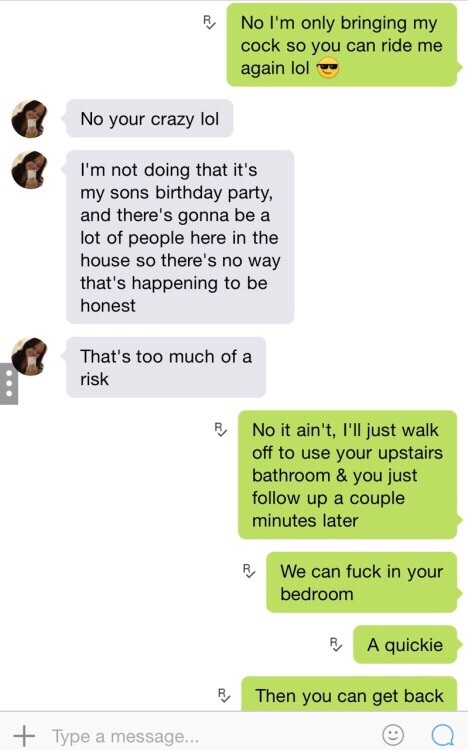Tap read receipt beside the bedroom message
Image resolution: width=468 pixels, height=750 pixels.
[x=249, y=571]
